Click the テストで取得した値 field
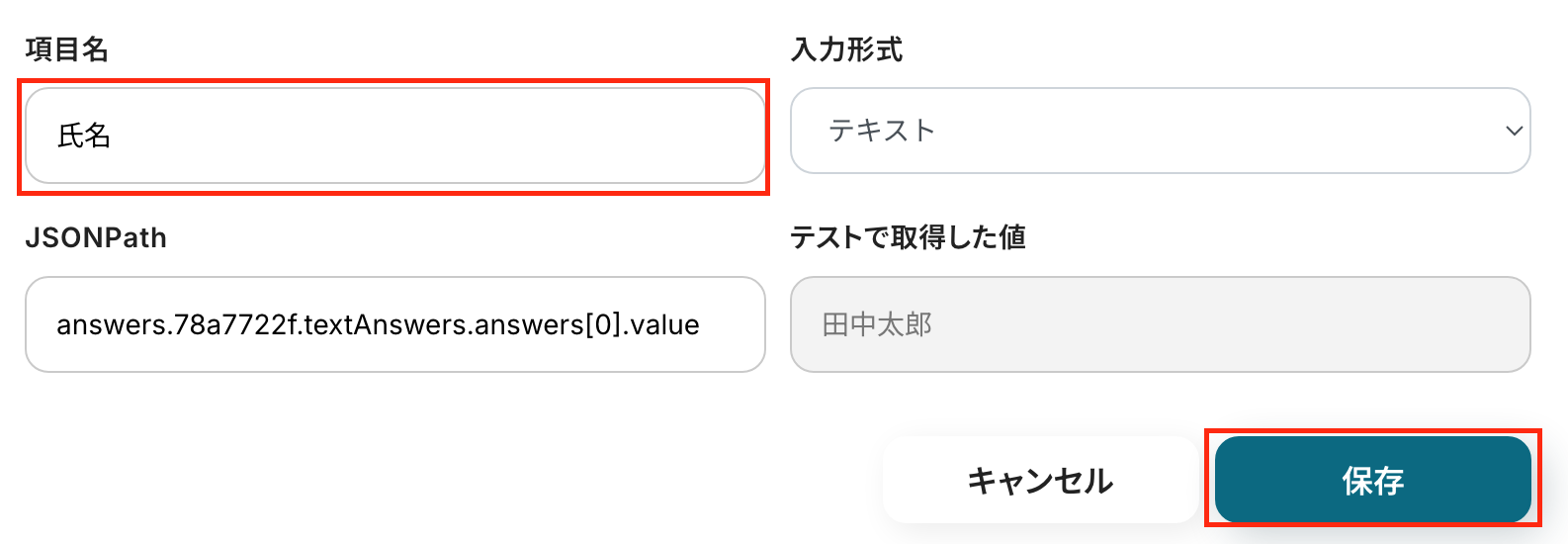The height and width of the screenshot is (544, 1568). point(1160,324)
